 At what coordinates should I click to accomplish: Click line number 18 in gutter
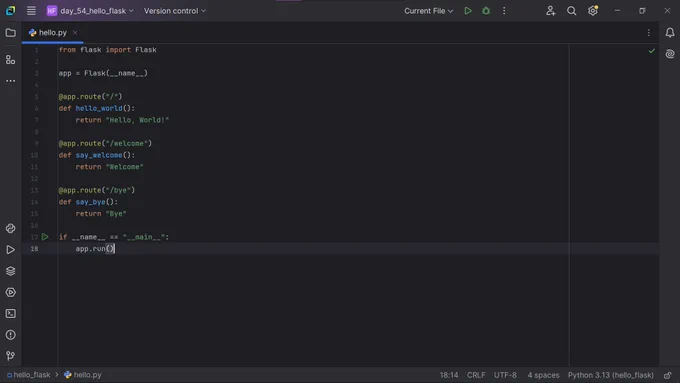coord(34,249)
